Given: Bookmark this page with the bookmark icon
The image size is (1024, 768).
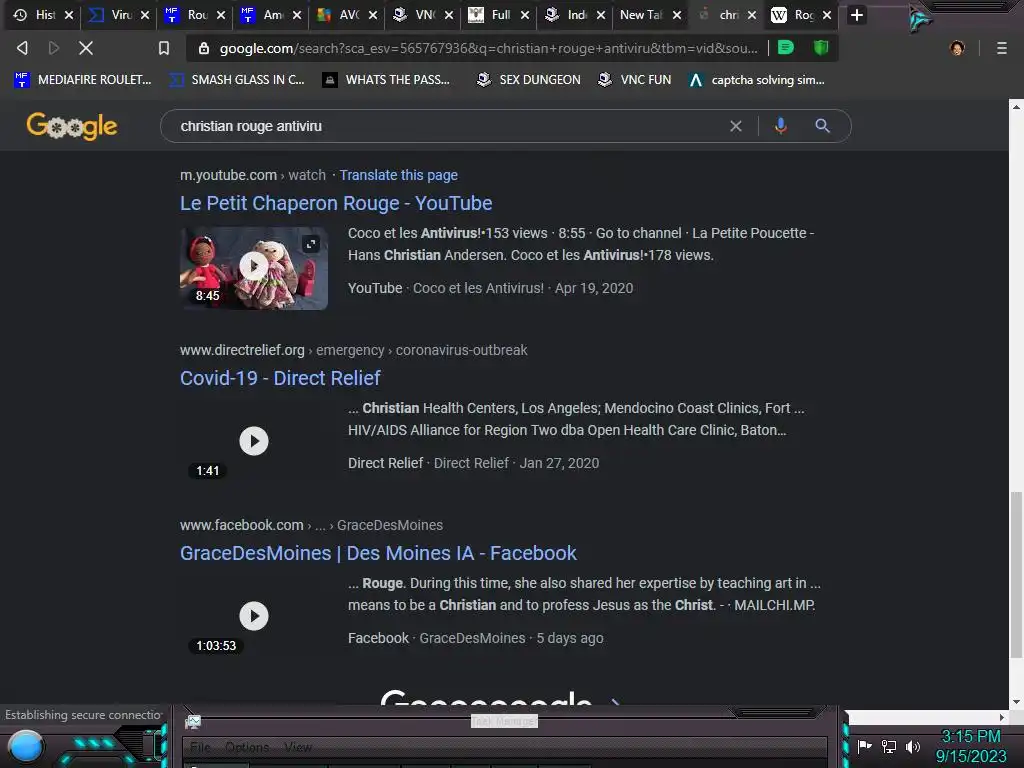Looking at the screenshot, I should click(164, 48).
